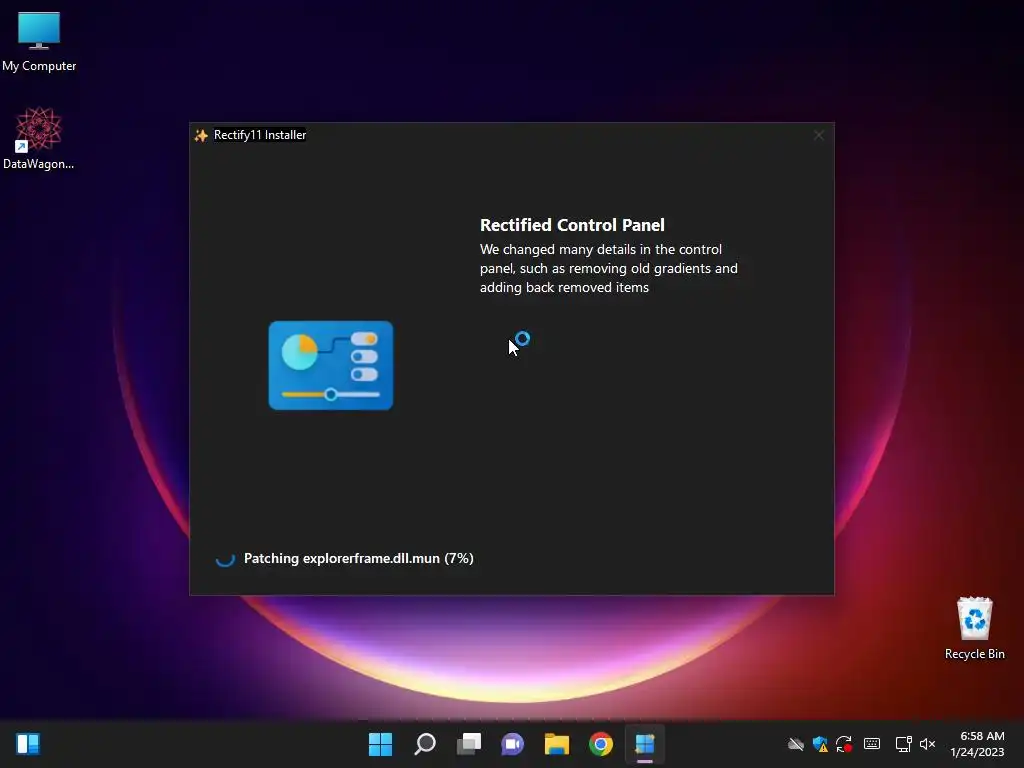Open the touch keyboard tray icon
This screenshot has width=1024, height=768.
(x=872, y=744)
